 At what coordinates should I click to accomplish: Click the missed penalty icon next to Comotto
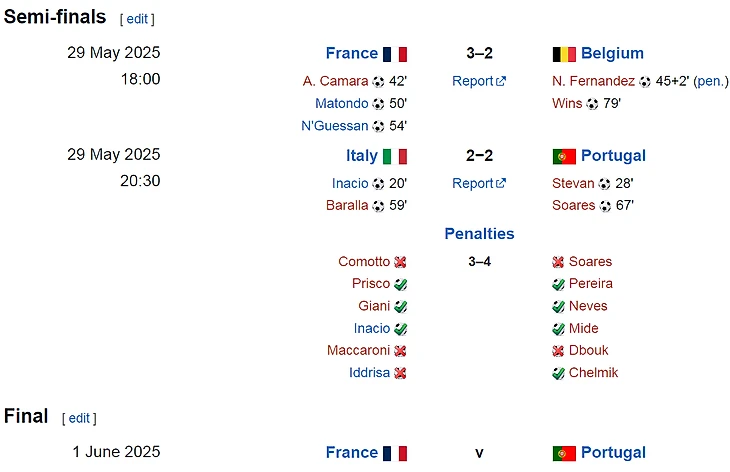coord(400,262)
